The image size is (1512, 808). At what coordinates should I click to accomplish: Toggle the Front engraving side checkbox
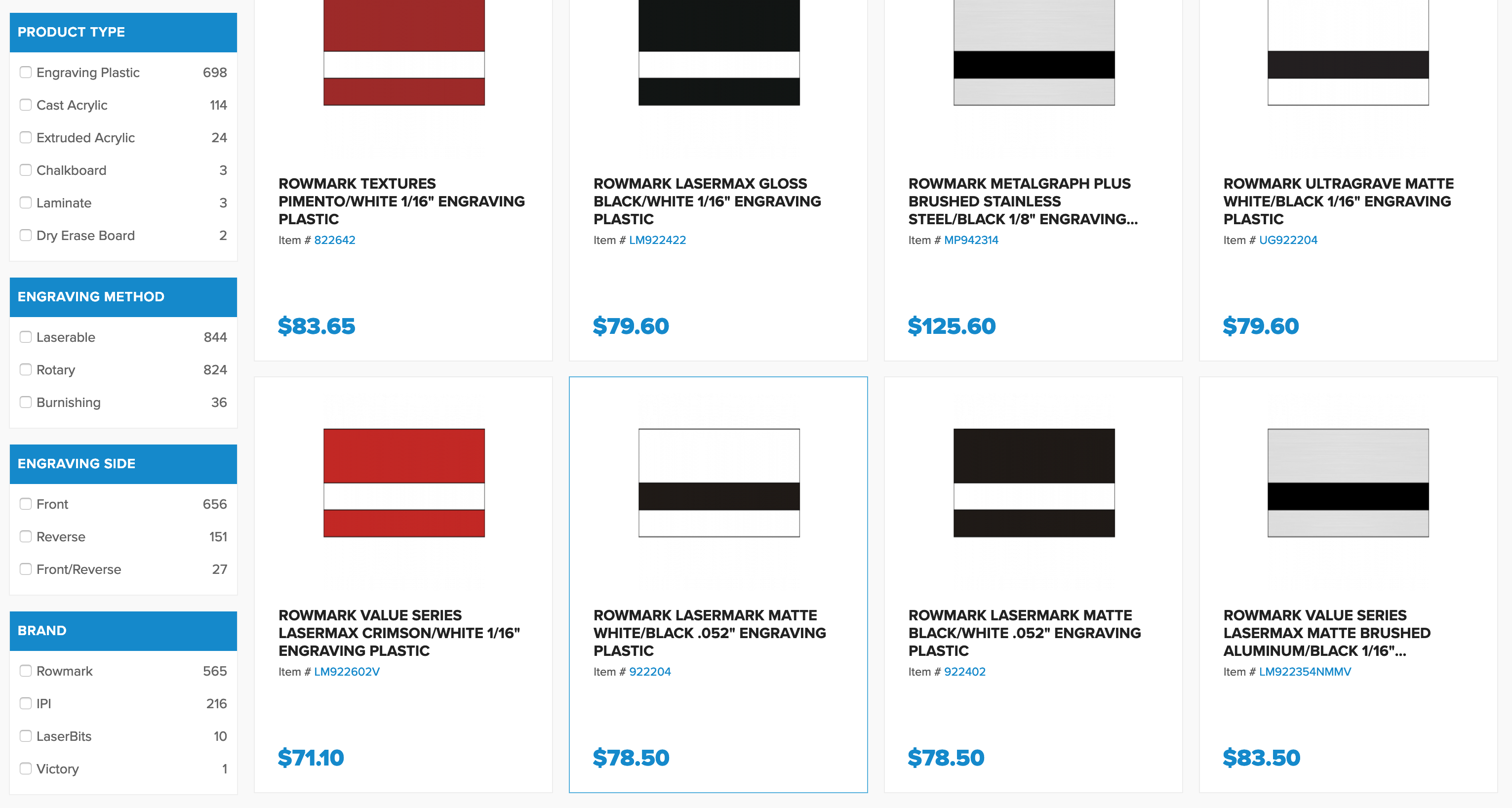tap(24, 504)
